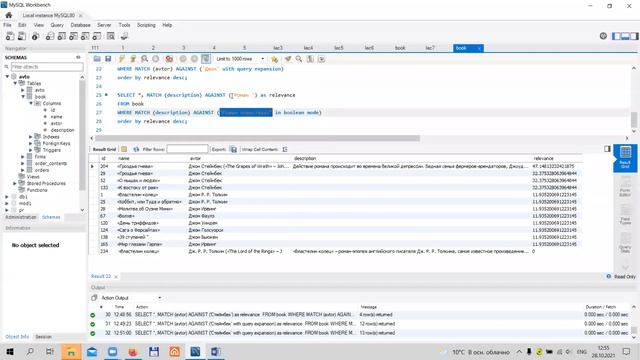Create a new SQL tab from main toolbar
The height and width of the screenshot is (360, 640).
[10, 36]
